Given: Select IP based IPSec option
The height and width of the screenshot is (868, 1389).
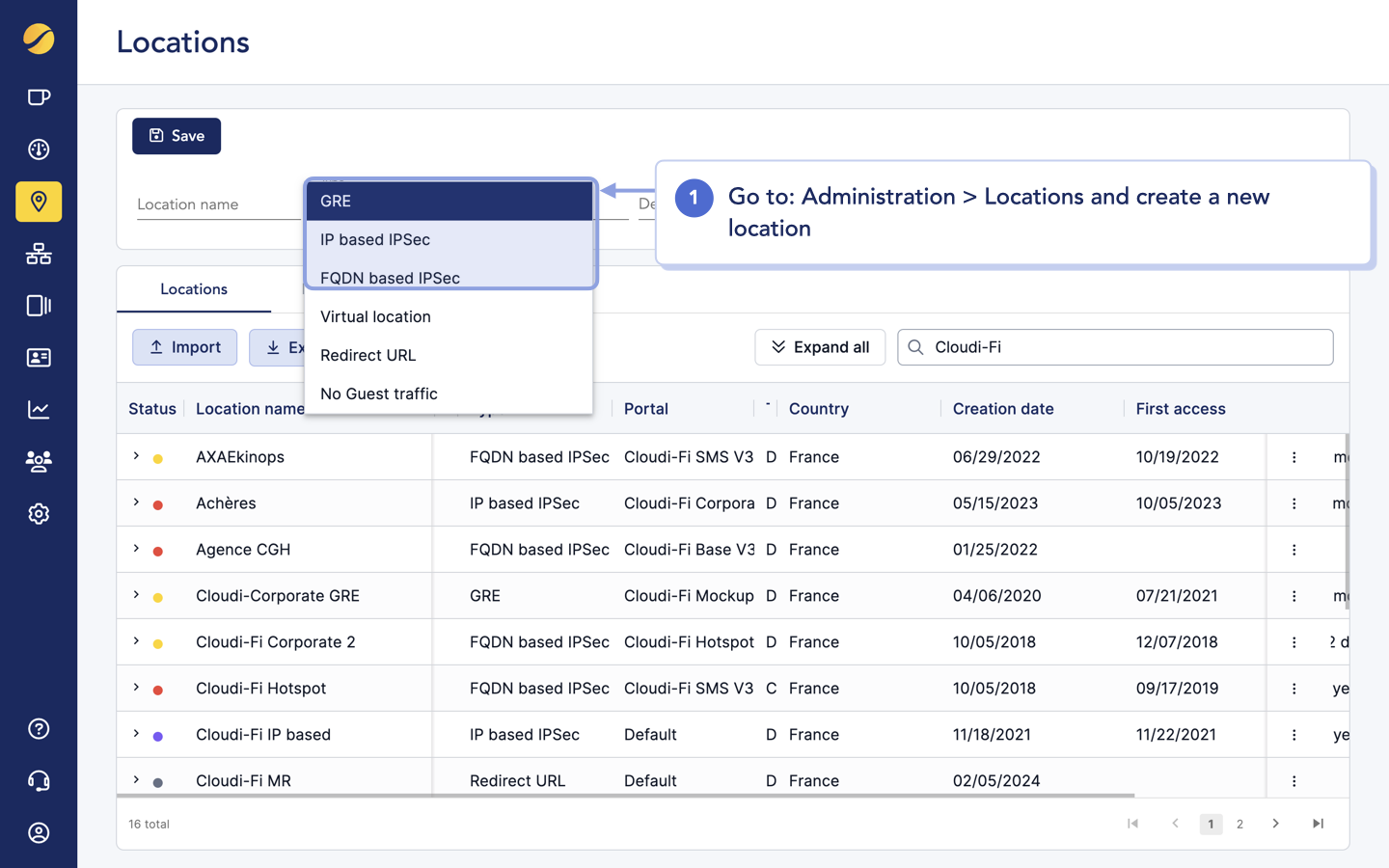Looking at the screenshot, I should pos(449,240).
